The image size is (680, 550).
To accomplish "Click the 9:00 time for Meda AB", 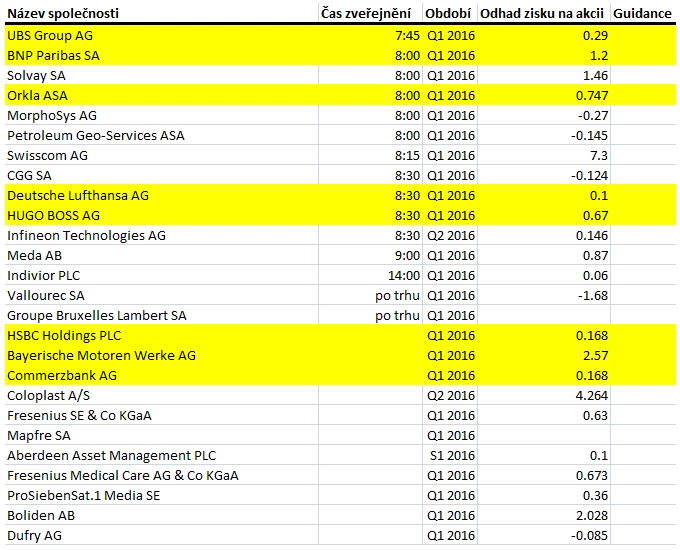I will click(407, 255).
